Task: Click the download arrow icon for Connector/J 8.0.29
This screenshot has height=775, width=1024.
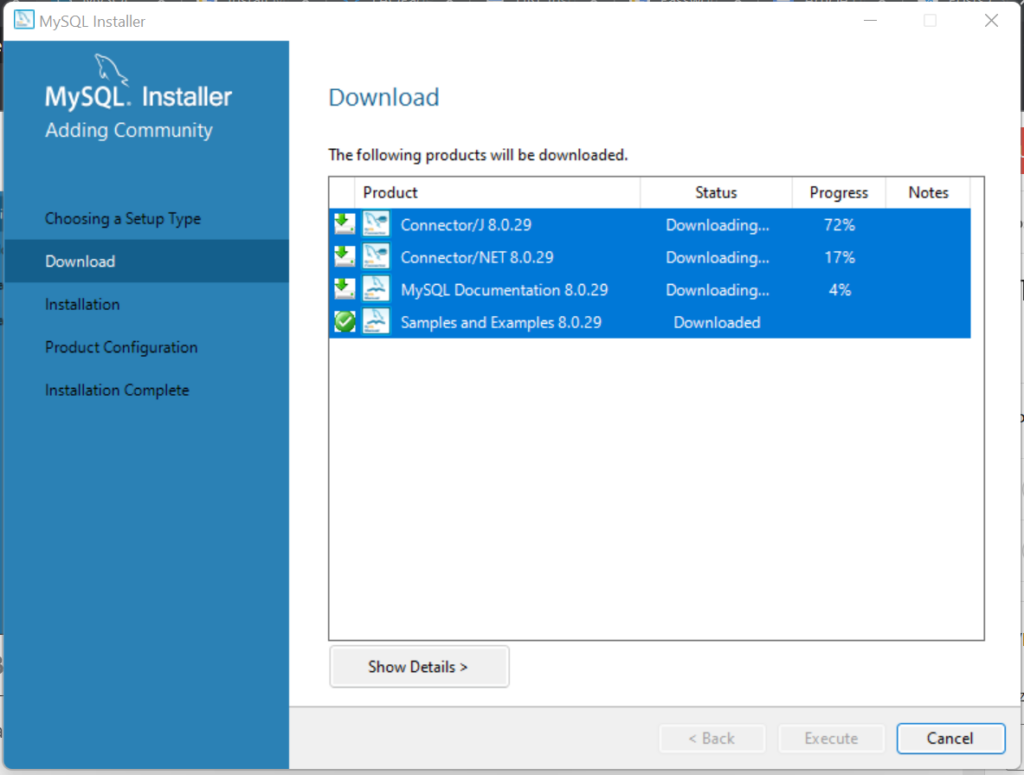Action: (x=344, y=224)
